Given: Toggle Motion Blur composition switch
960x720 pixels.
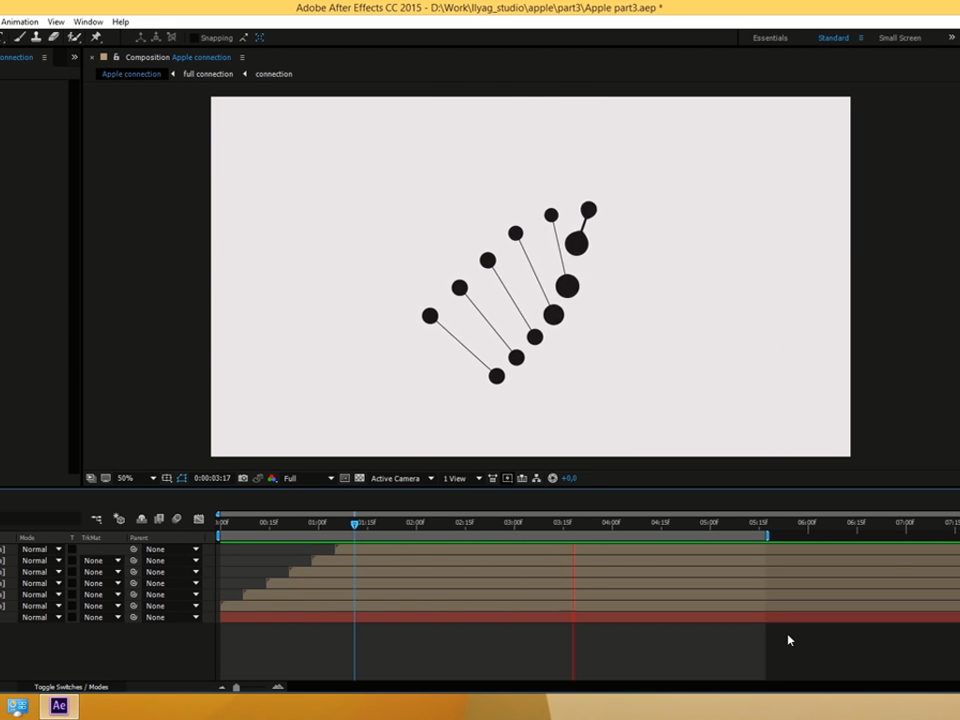Looking at the screenshot, I should coord(177,519).
